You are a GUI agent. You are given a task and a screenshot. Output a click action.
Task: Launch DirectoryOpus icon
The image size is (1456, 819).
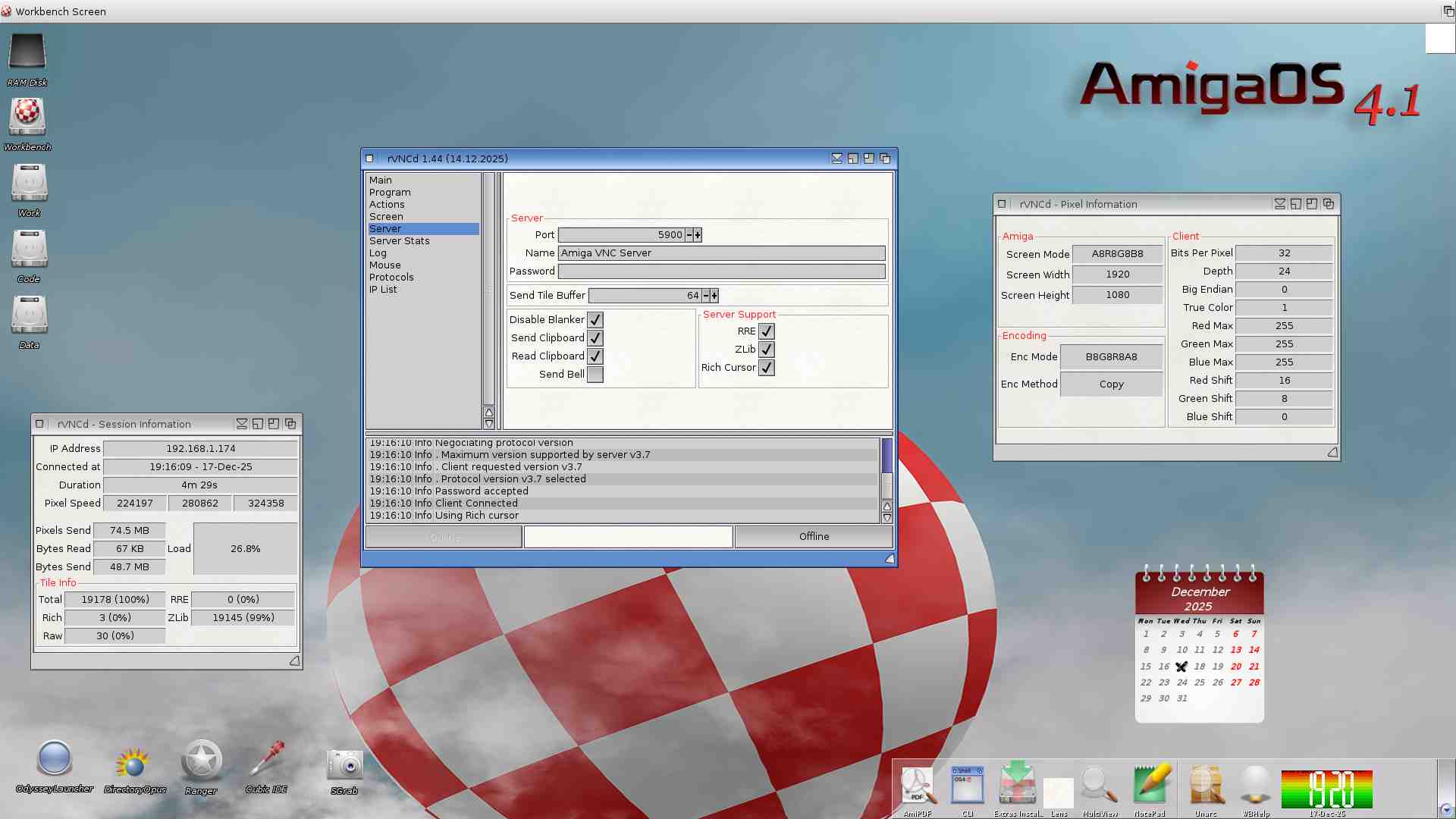tap(133, 763)
